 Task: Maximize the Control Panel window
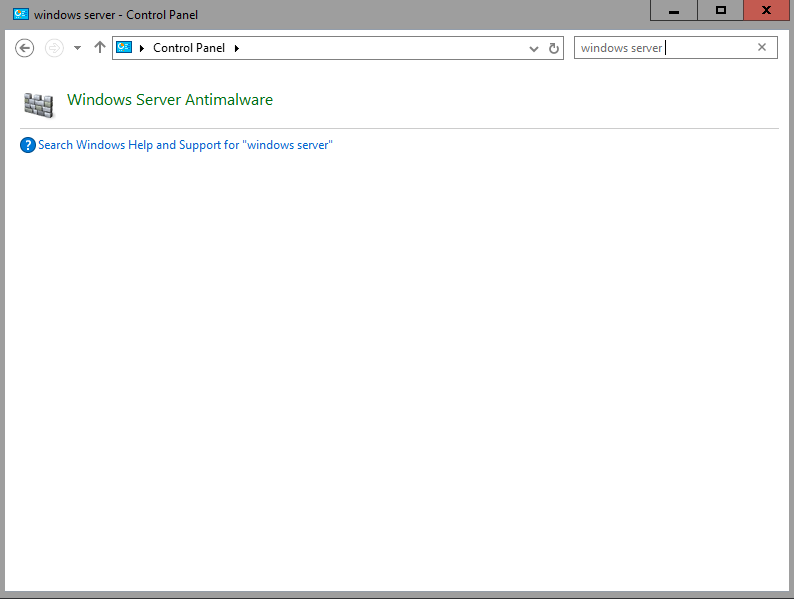pos(721,11)
